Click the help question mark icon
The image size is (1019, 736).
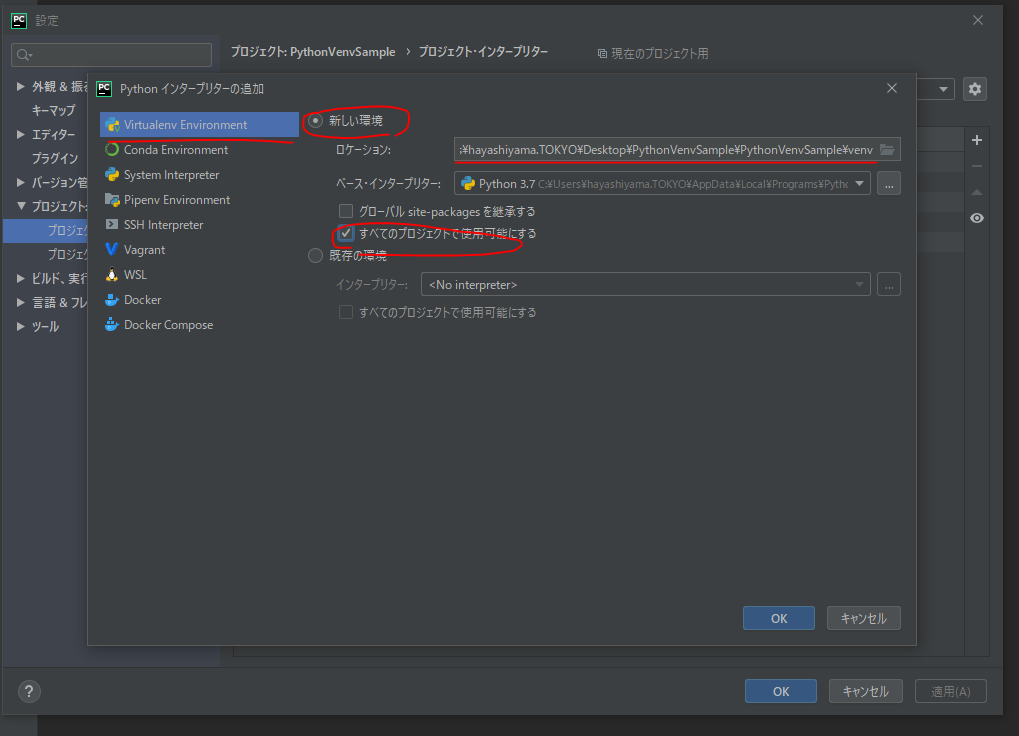coord(29,691)
